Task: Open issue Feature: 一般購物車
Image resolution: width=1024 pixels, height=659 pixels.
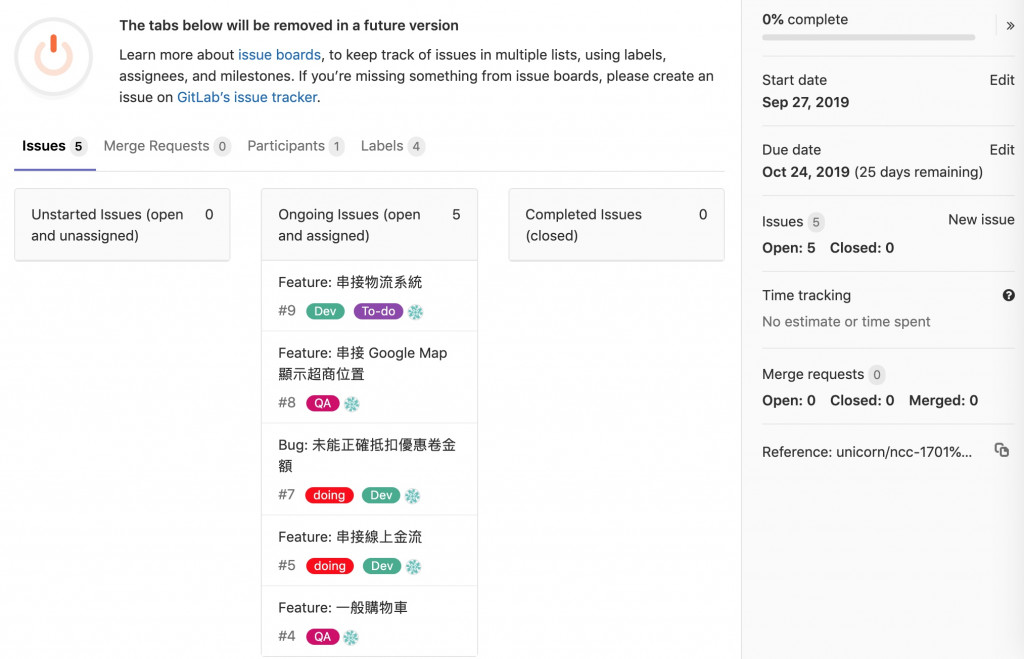Action: (x=343, y=607)
